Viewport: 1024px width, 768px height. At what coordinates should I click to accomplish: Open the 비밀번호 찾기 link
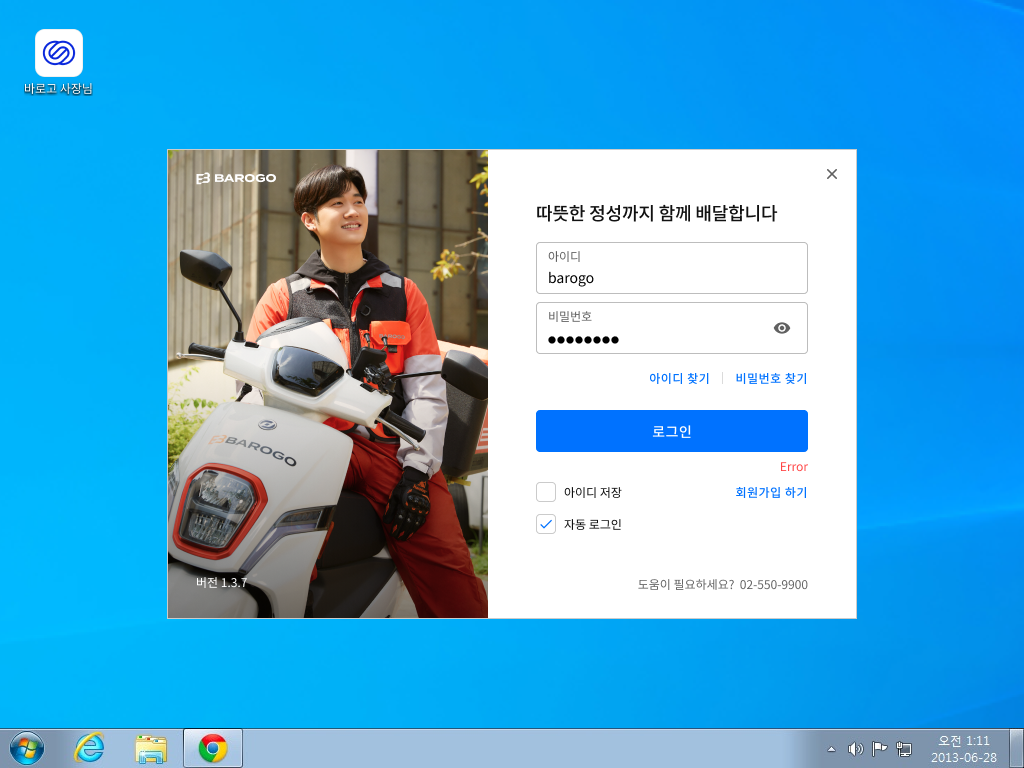(771, 378)
